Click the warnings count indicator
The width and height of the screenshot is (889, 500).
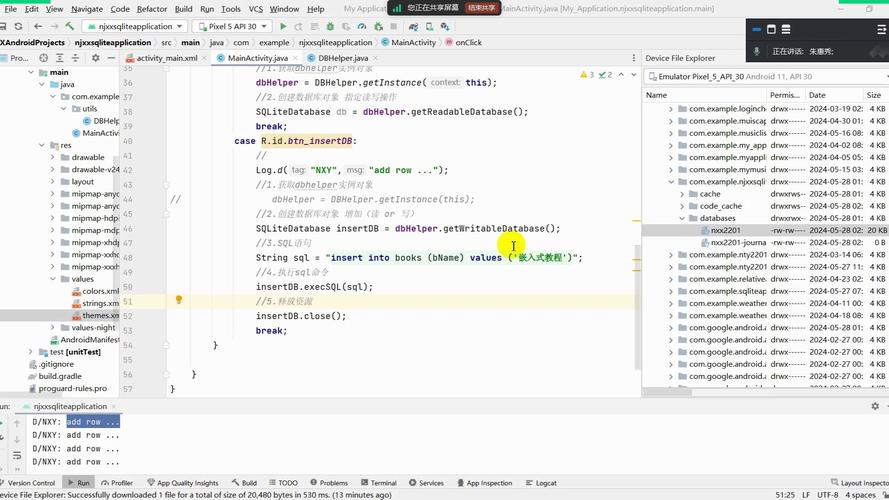point(587,75)
